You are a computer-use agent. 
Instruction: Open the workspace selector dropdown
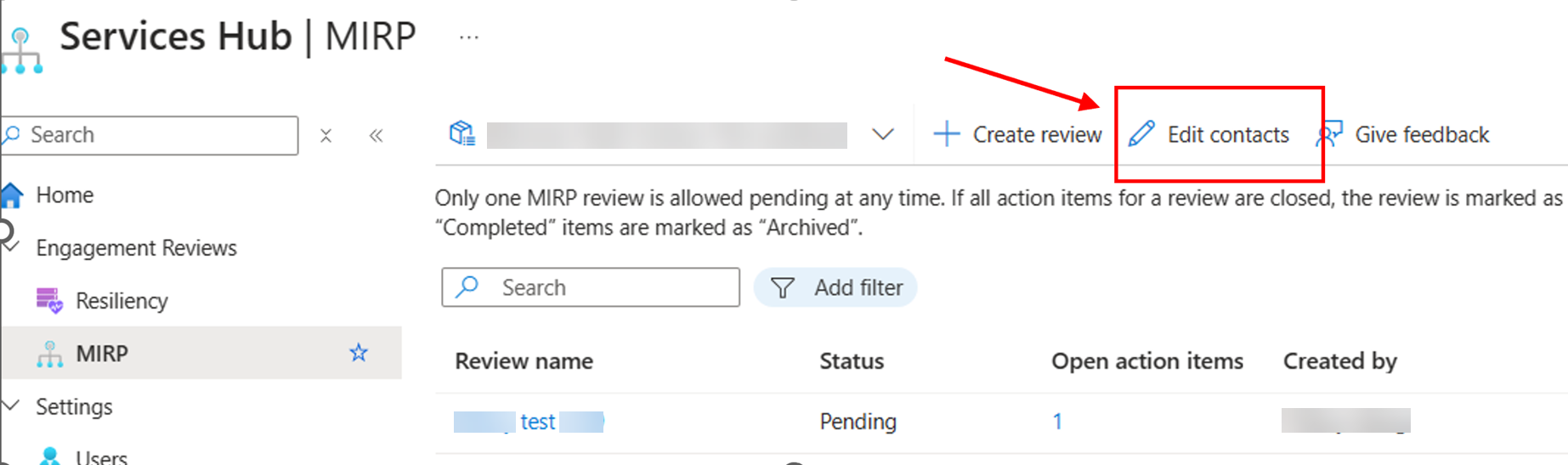point(883,134)
